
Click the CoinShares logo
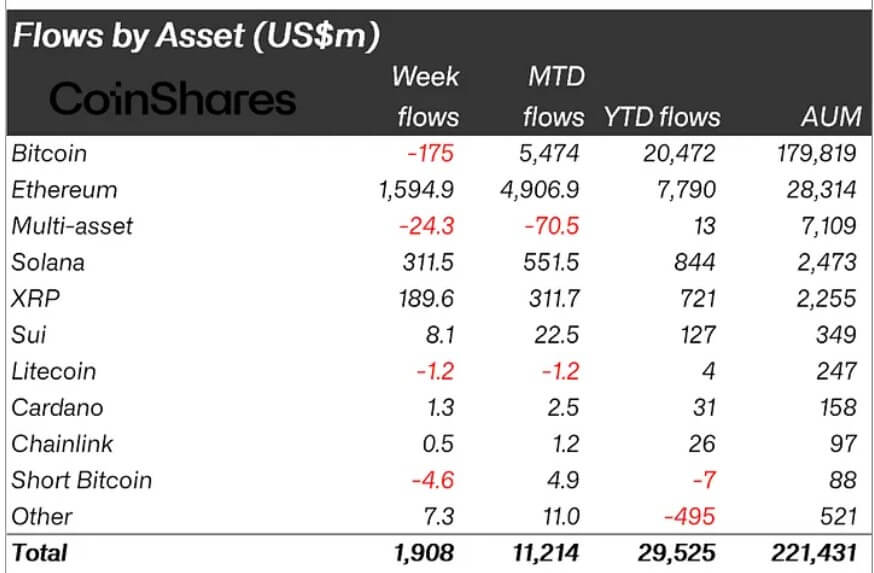(172, 98)
